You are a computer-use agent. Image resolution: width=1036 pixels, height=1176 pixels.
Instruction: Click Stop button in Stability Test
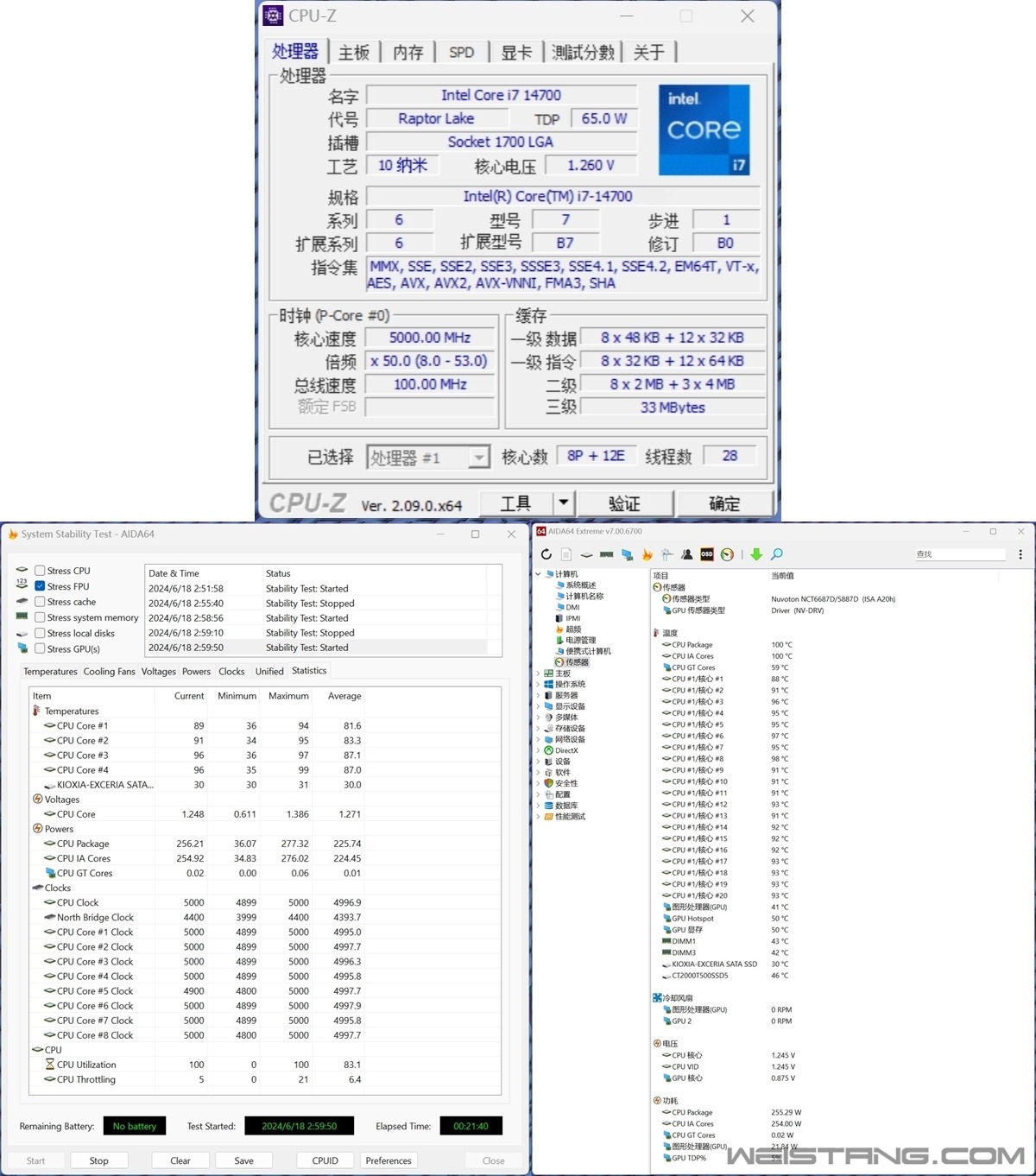99,1160
